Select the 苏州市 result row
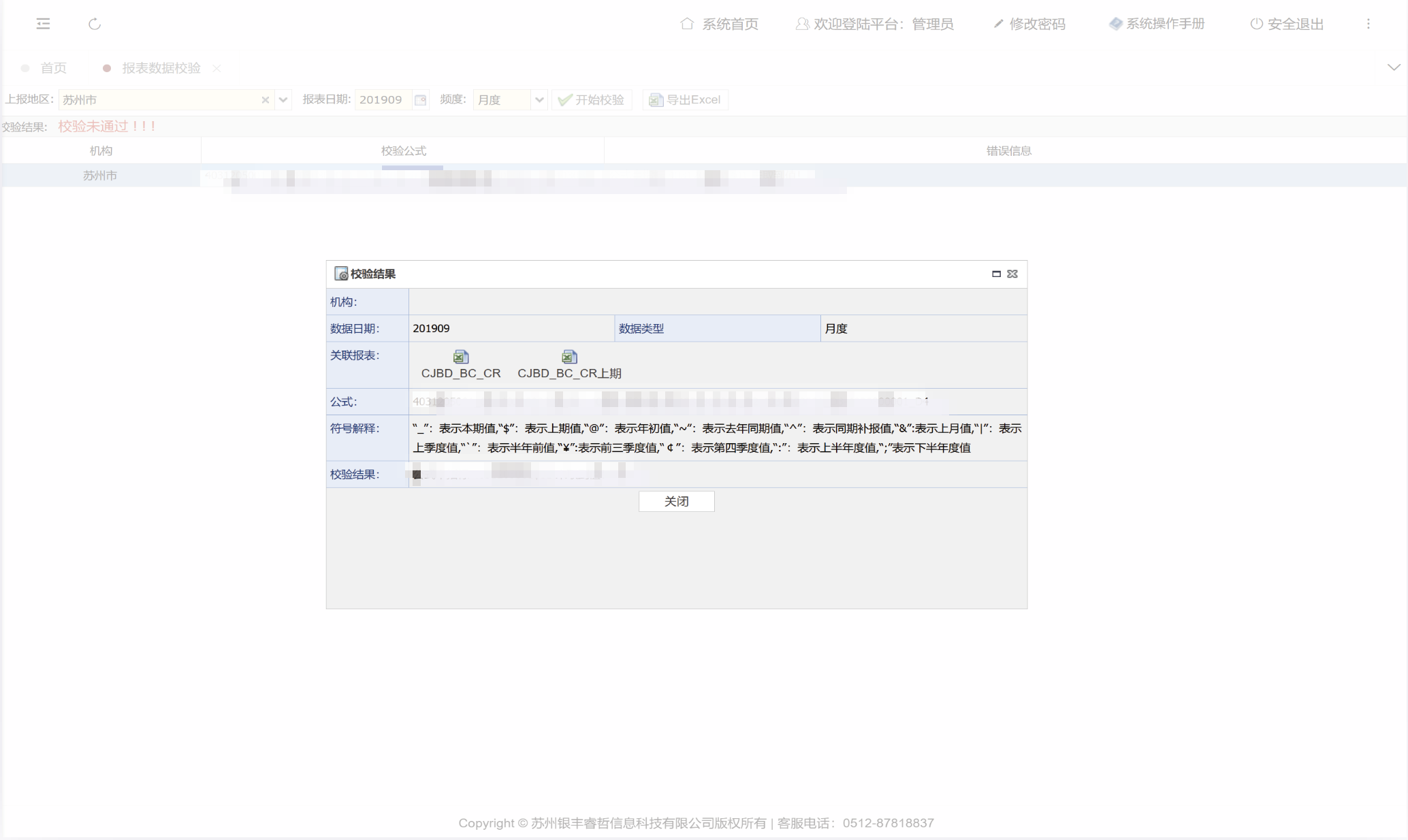This screenshot has width=1408, height=840. pos(100,176)
